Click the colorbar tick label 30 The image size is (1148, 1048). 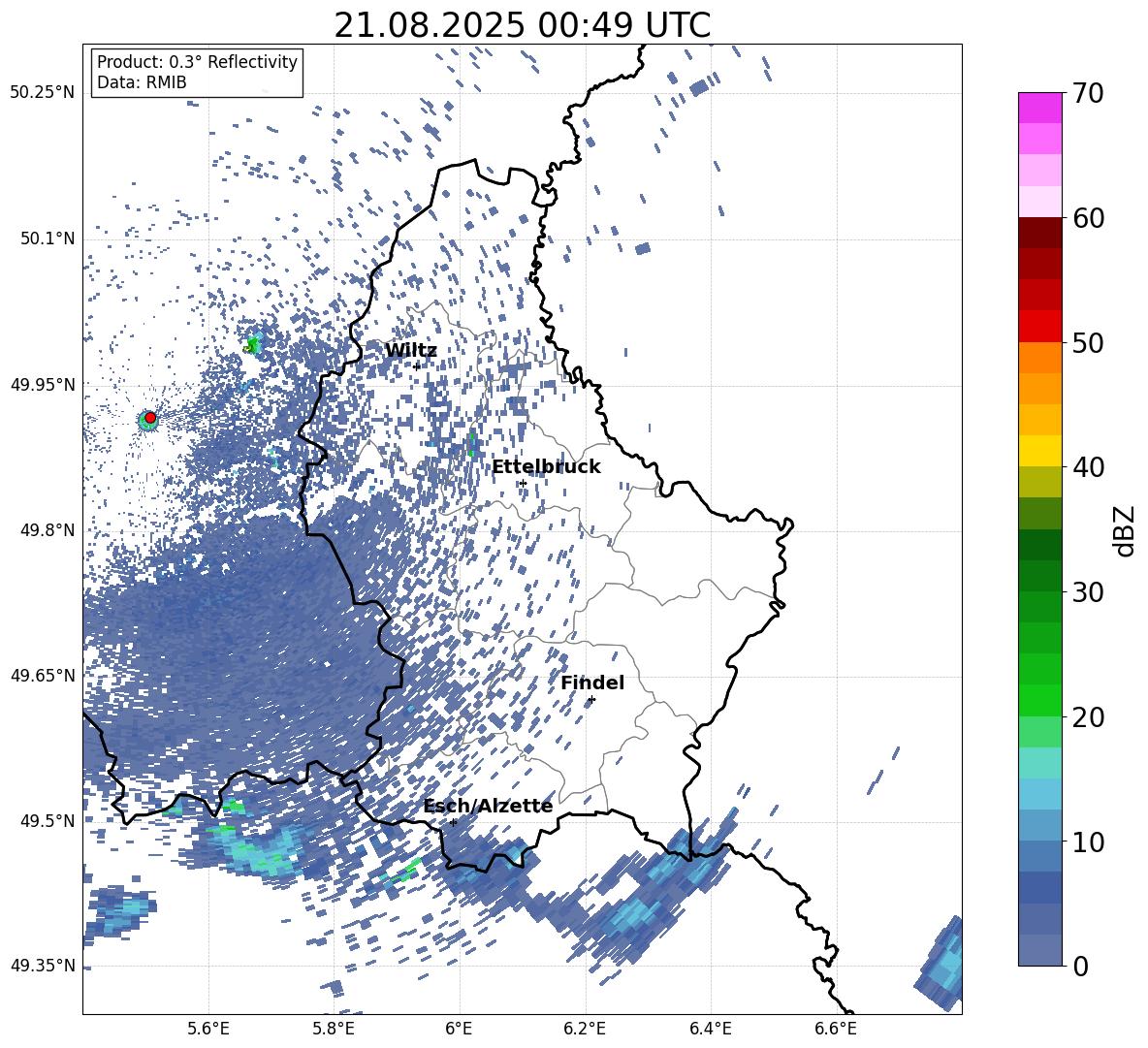tap(1088, 592)
